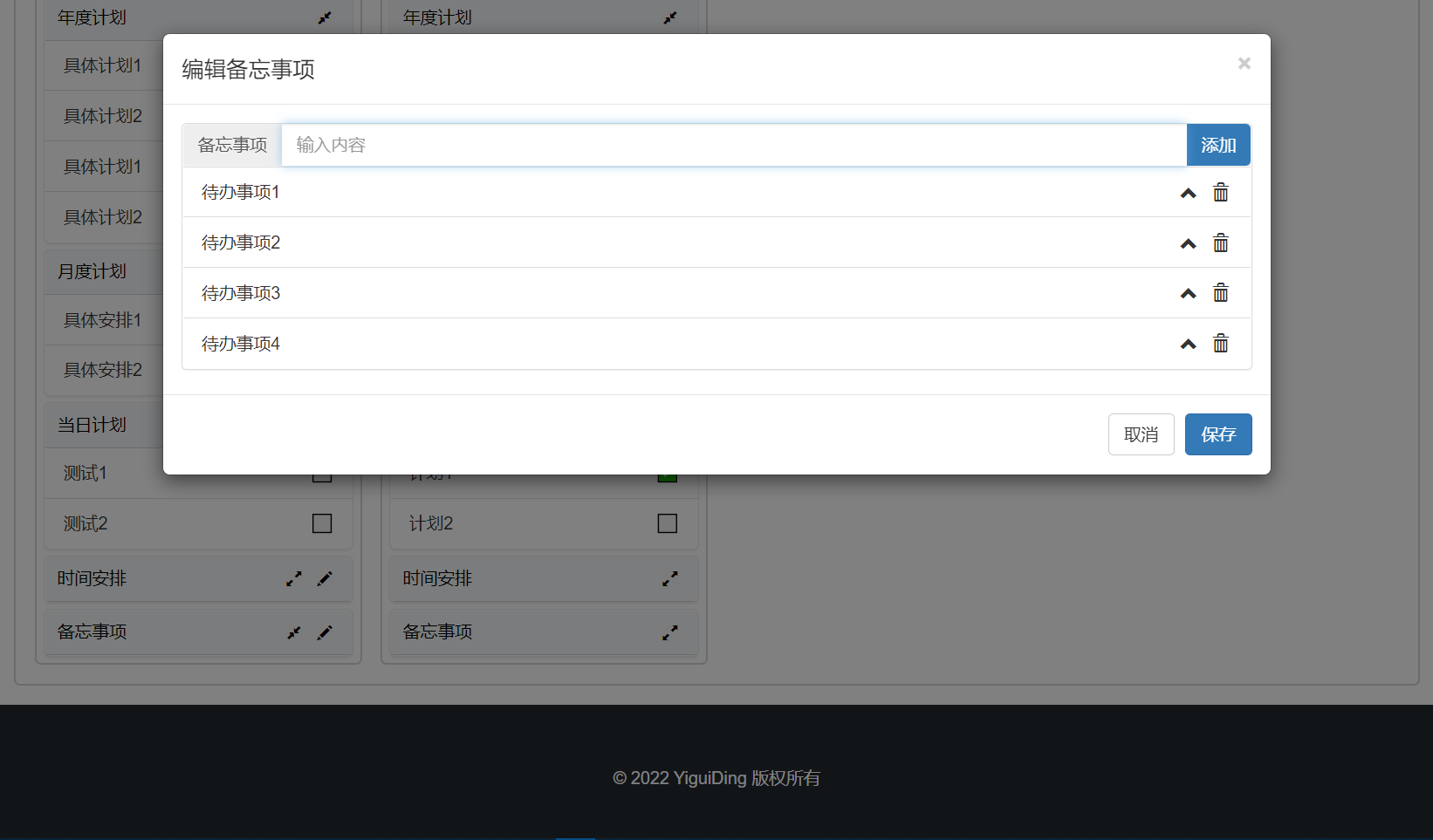Move 待办事项3 up one position

(x=1188, y=294)
